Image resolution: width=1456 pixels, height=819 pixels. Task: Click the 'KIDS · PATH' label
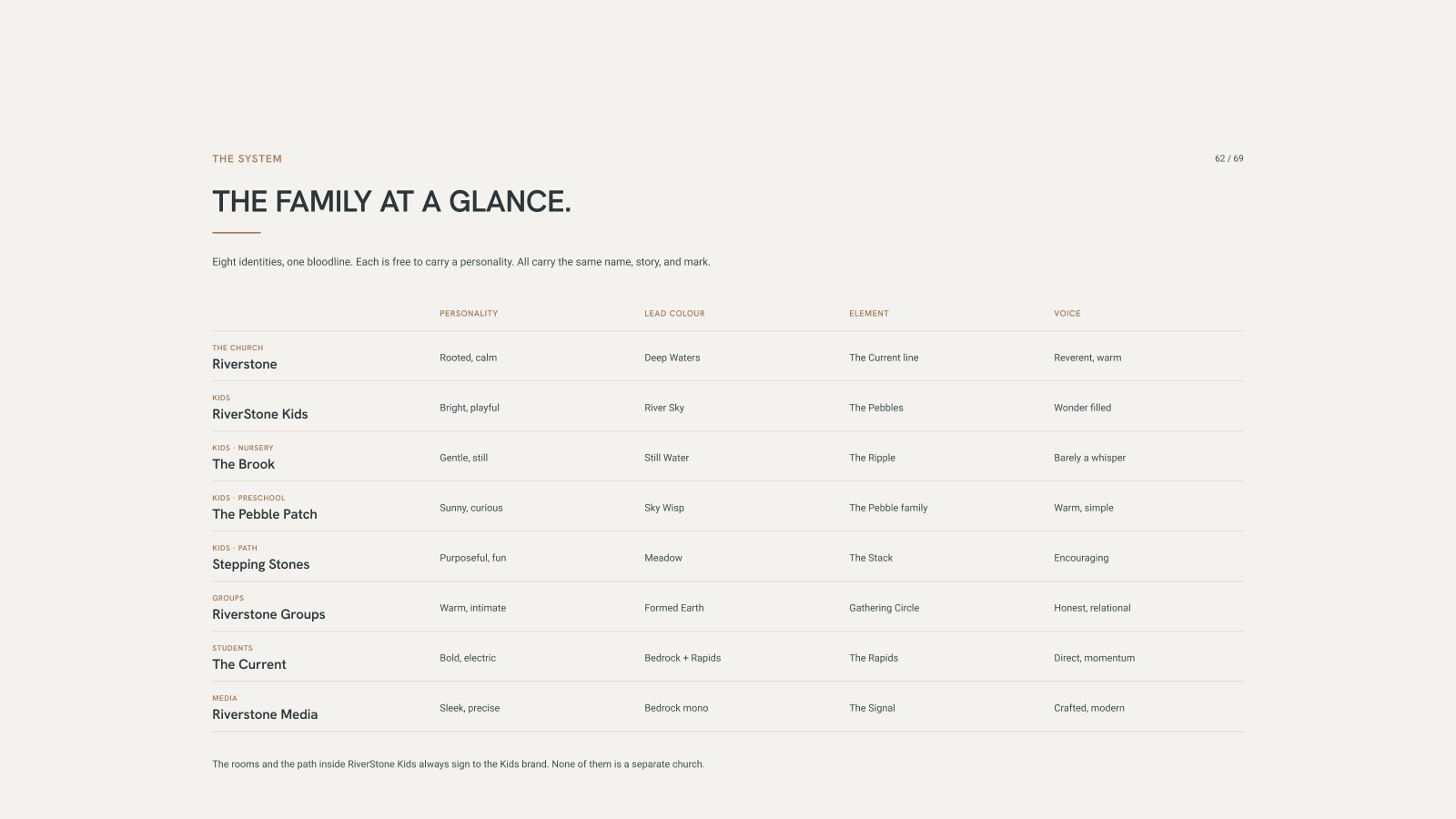pyautogui.click(x=235, y=548)
